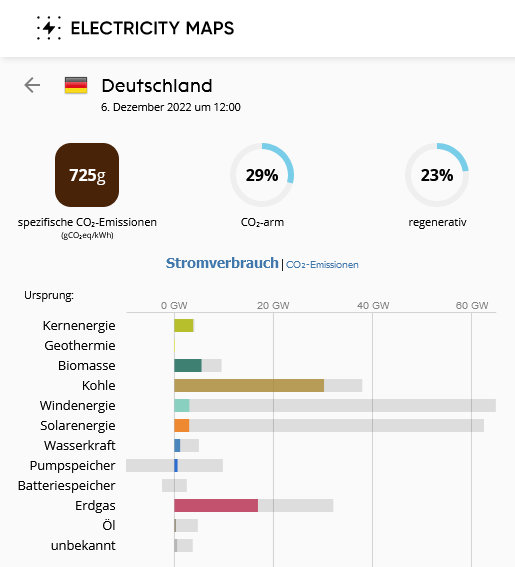The image size is (515, 567).
Task: Click the ELECTRICITY MAPS title text
Action: (152, 28)
